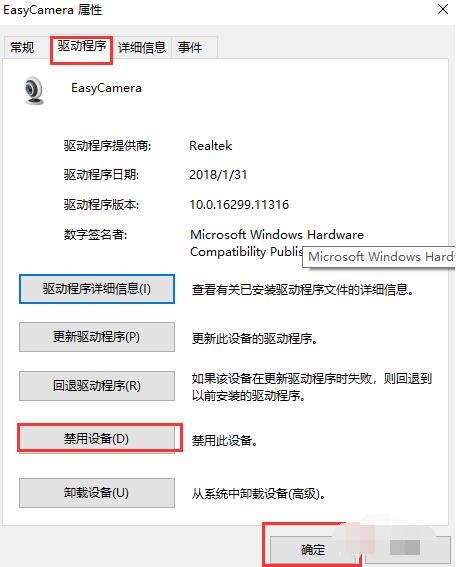Switch to the 常规 tab
Screen dimensions: 462x567
pos(22,47)
